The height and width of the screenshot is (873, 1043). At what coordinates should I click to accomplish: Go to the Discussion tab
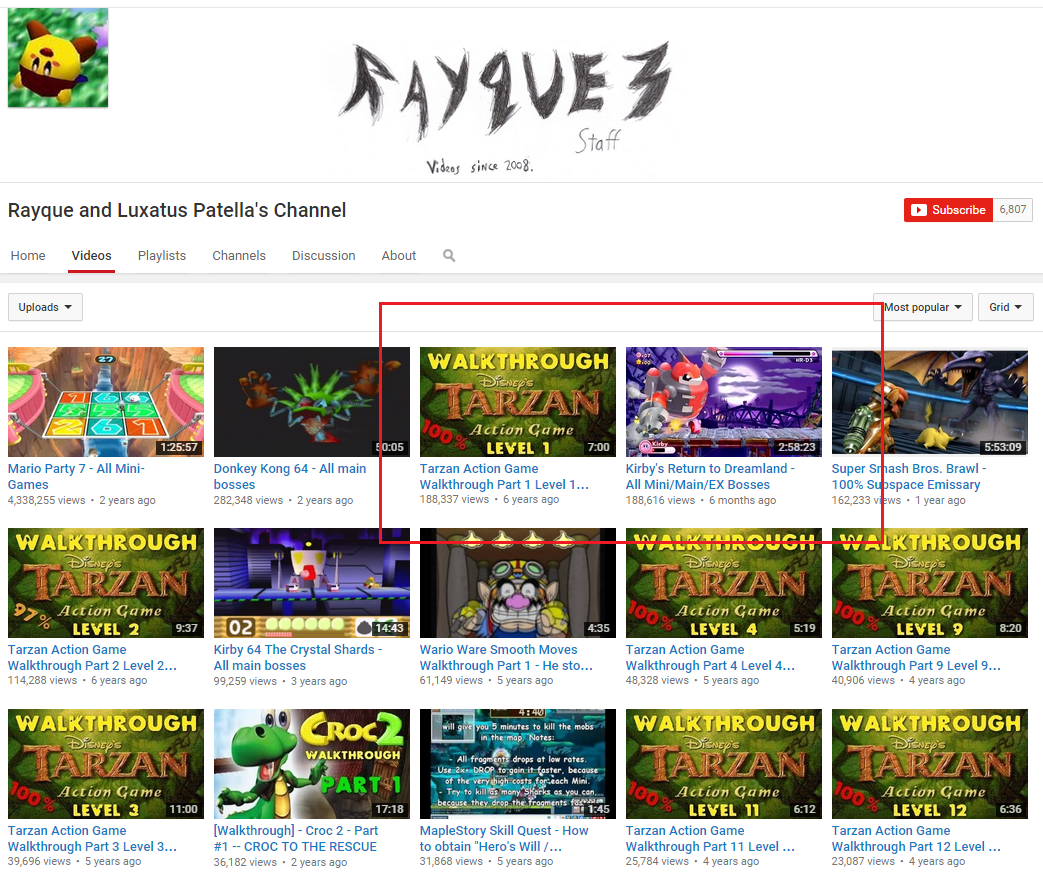tap(323, 256)
